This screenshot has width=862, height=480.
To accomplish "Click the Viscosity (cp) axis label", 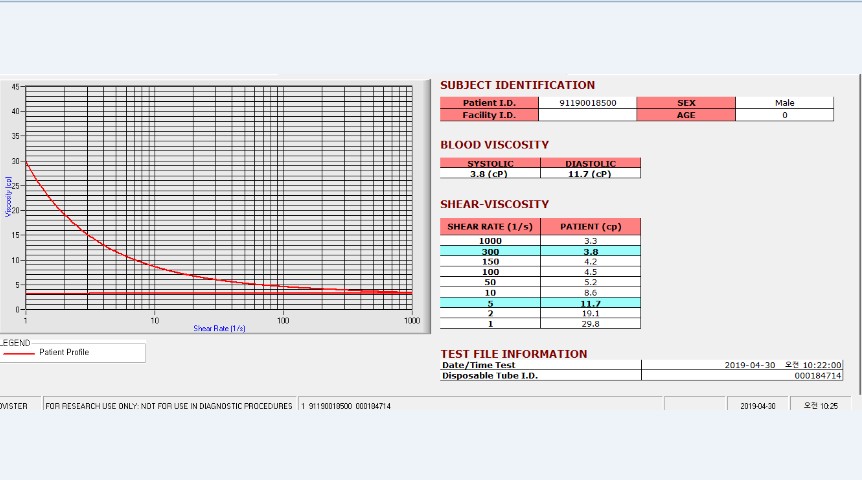I will click(8, 196).
